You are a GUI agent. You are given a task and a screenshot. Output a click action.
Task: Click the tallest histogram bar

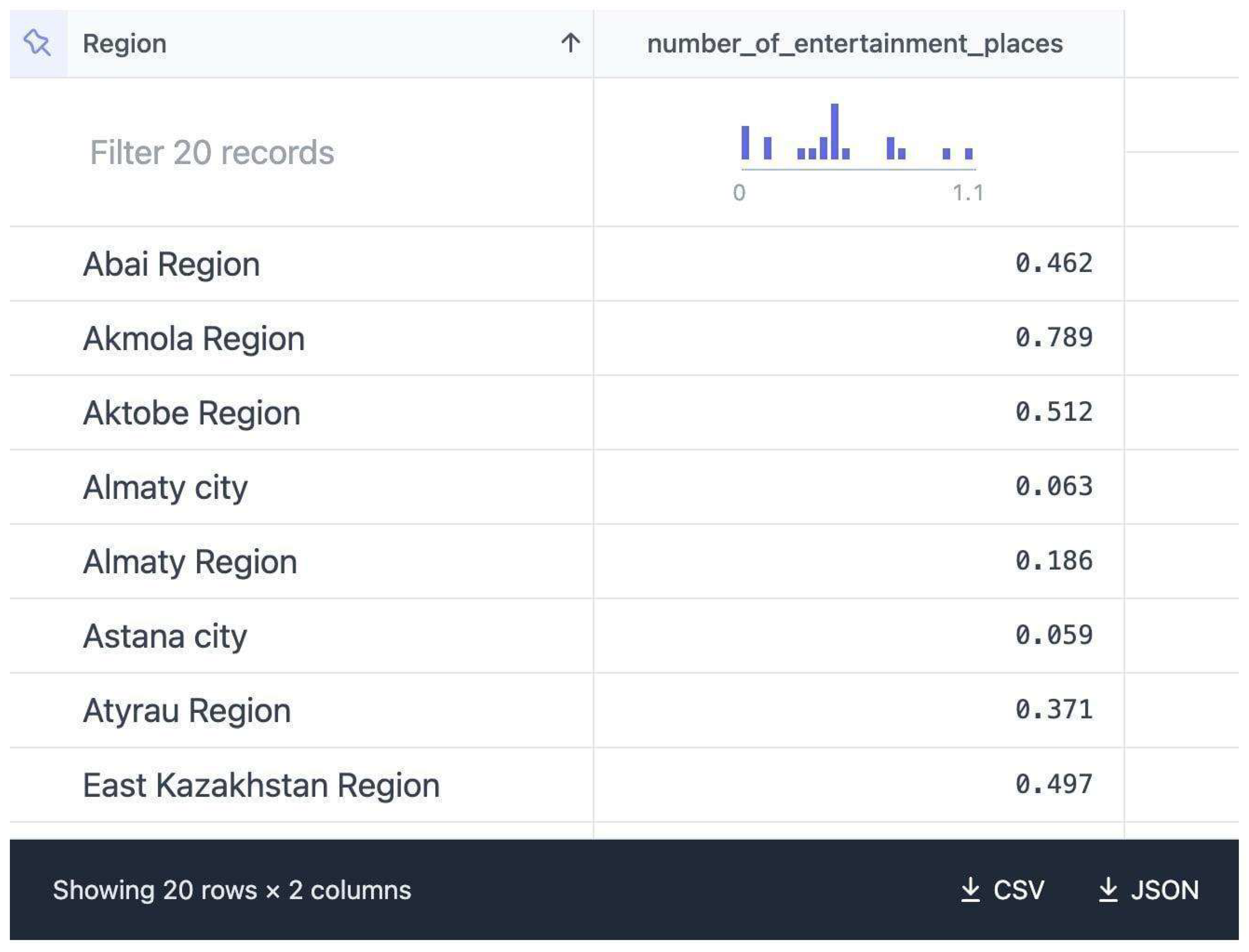pos(834,131)
